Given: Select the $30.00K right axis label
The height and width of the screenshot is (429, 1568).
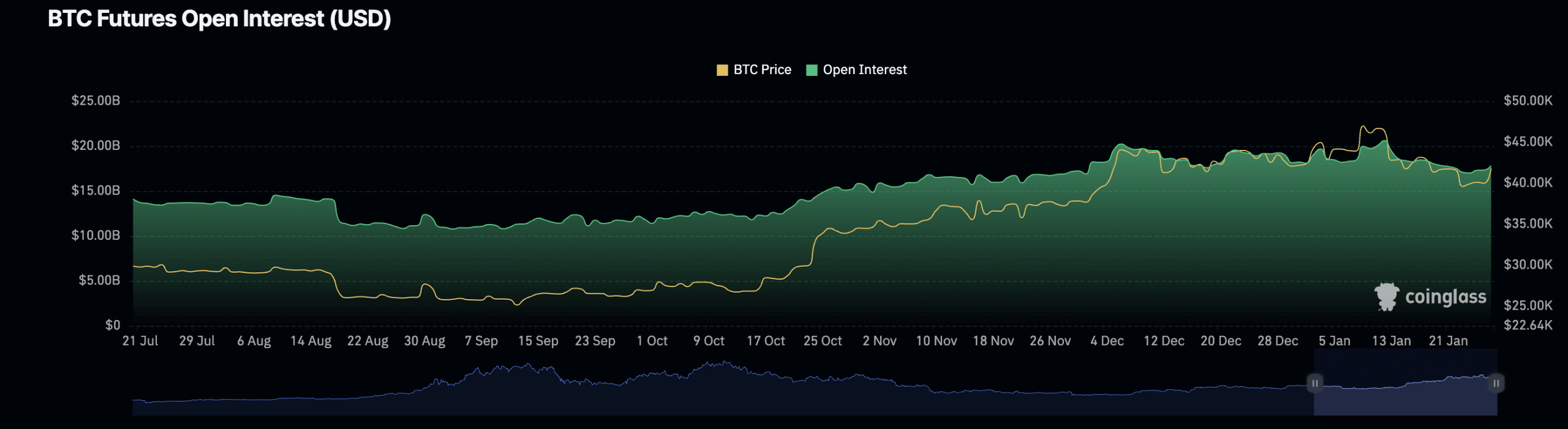Looking at the screenshot, I should point(1528,264).
